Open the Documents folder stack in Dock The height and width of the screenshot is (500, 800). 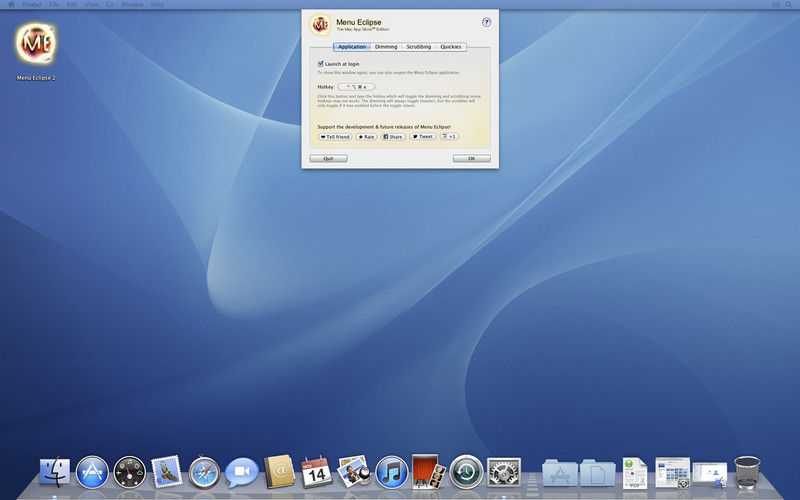coord(597,472)
